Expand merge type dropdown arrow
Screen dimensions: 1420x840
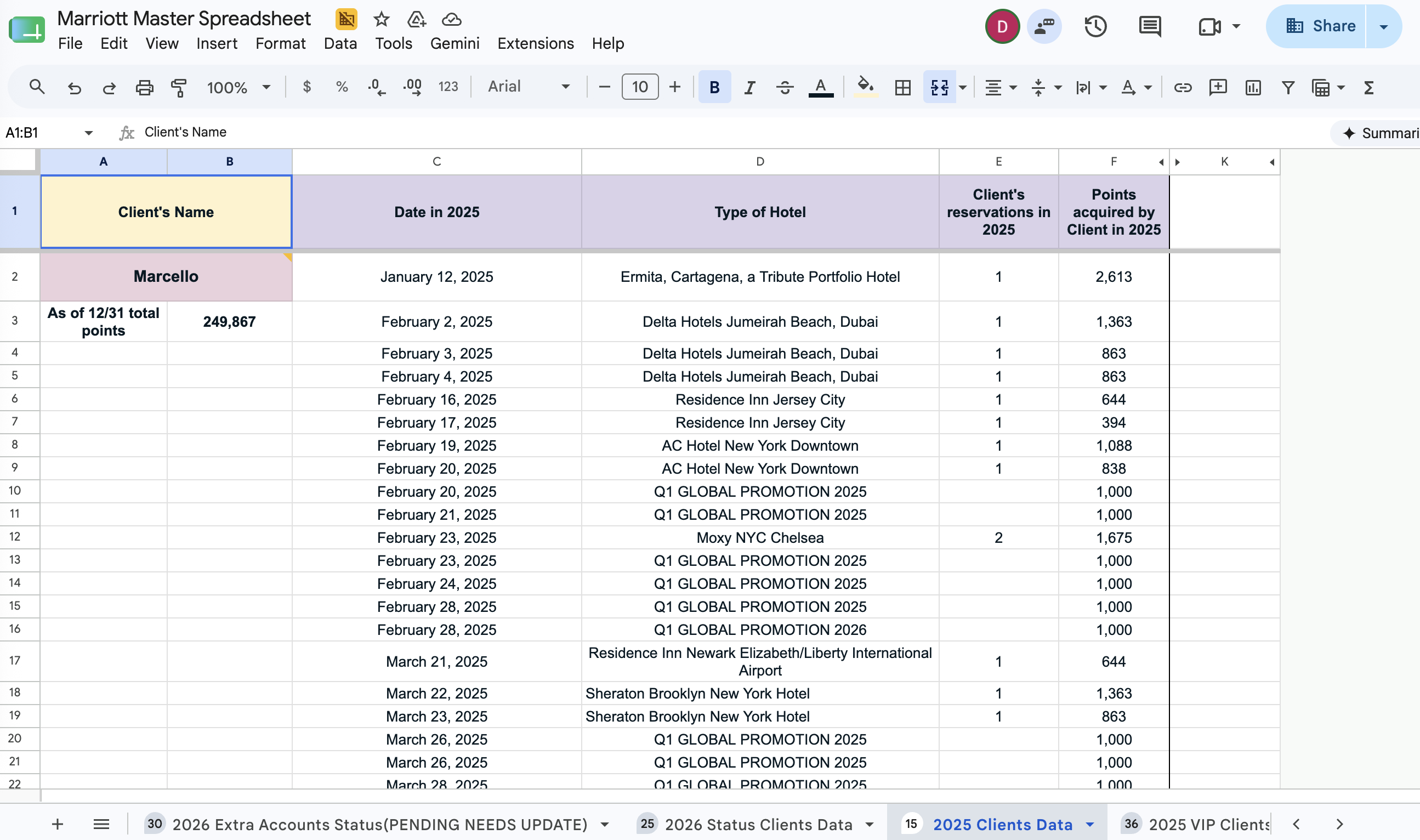(x=962, y=87)
